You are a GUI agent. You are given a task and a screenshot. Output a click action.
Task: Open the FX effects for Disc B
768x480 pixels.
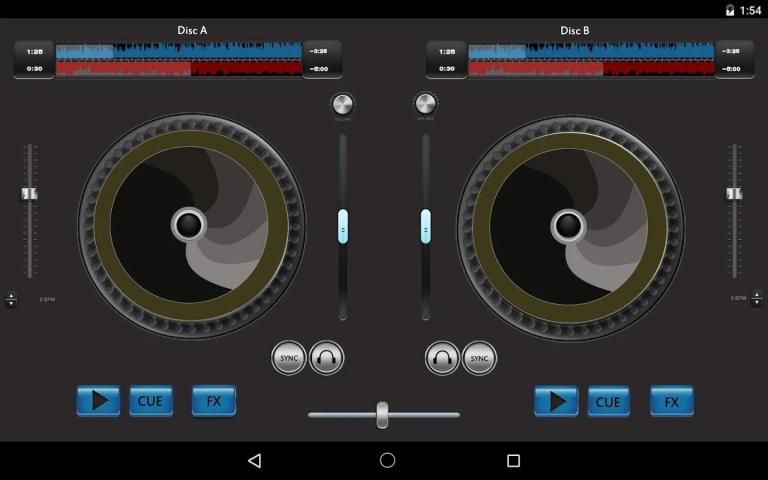click(x=671, y=402)
